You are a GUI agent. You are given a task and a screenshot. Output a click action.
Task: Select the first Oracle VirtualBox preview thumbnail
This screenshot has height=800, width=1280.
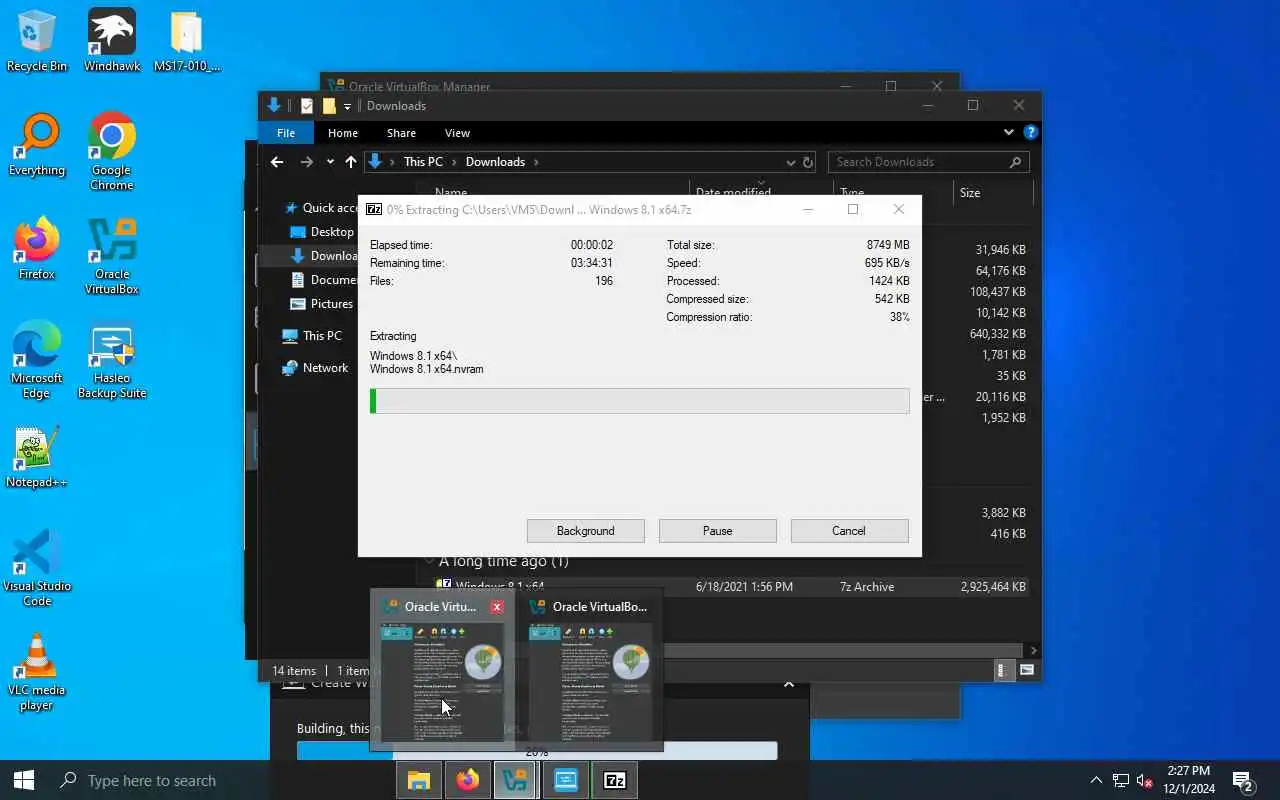[442, 670]
